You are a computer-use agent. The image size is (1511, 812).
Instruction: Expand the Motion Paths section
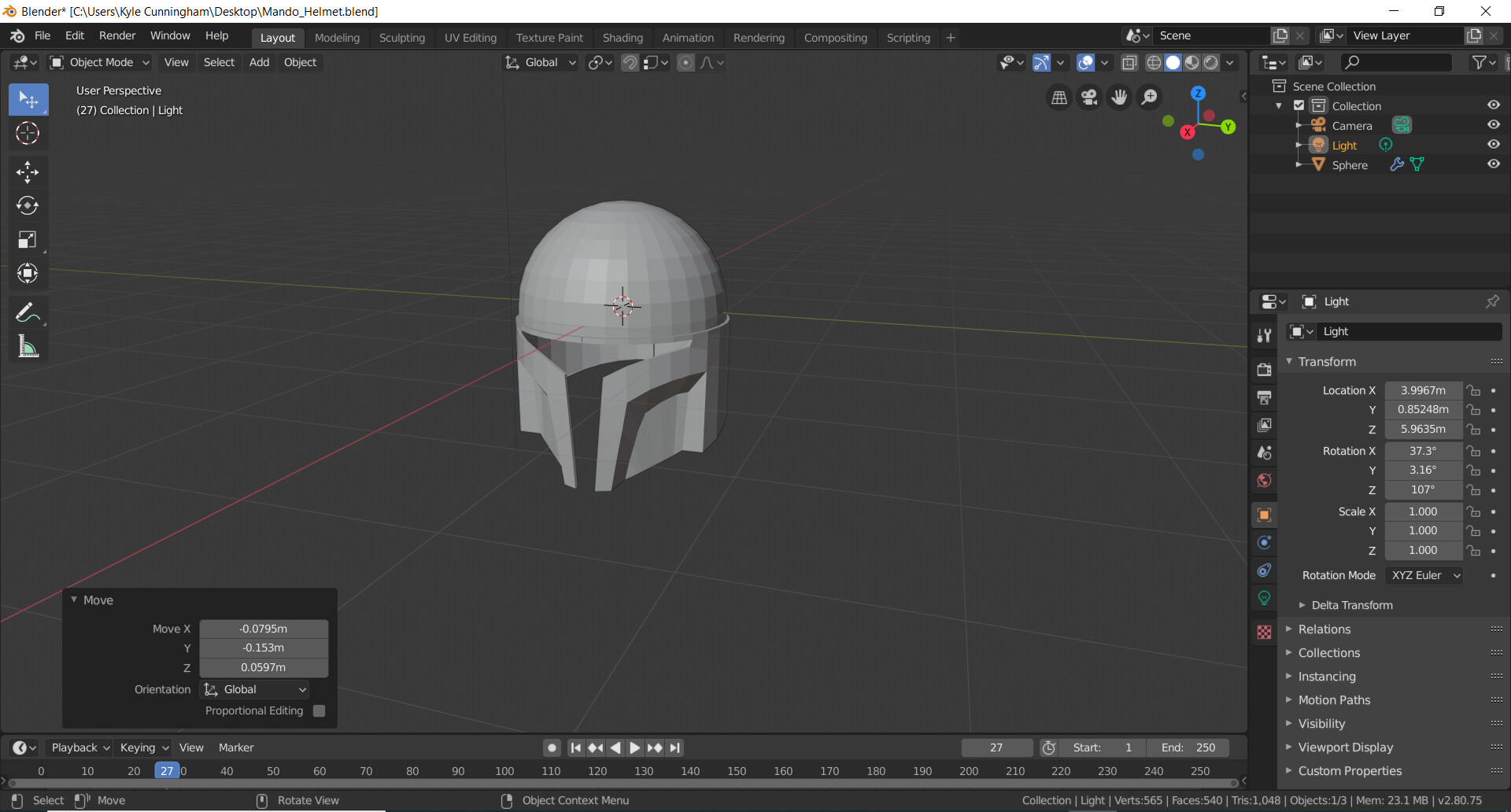[1336, 700]
